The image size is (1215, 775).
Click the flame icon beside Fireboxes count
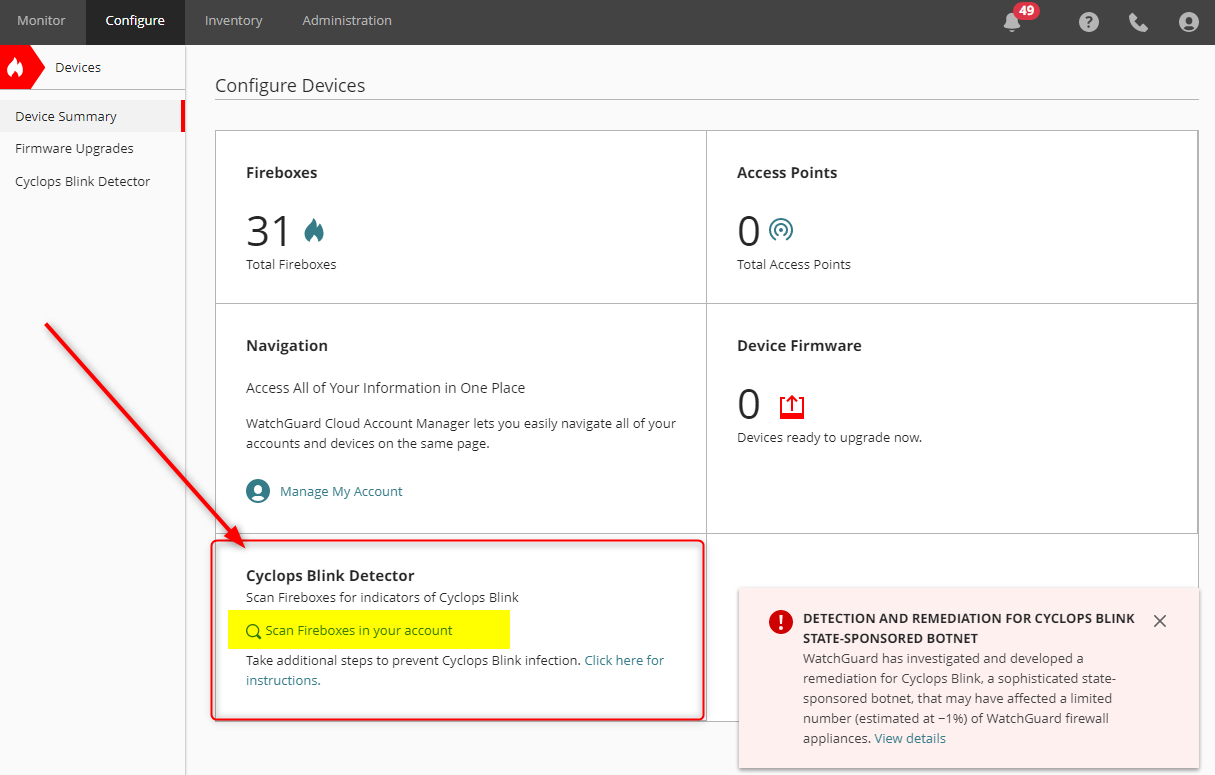(x=314, y=231)
